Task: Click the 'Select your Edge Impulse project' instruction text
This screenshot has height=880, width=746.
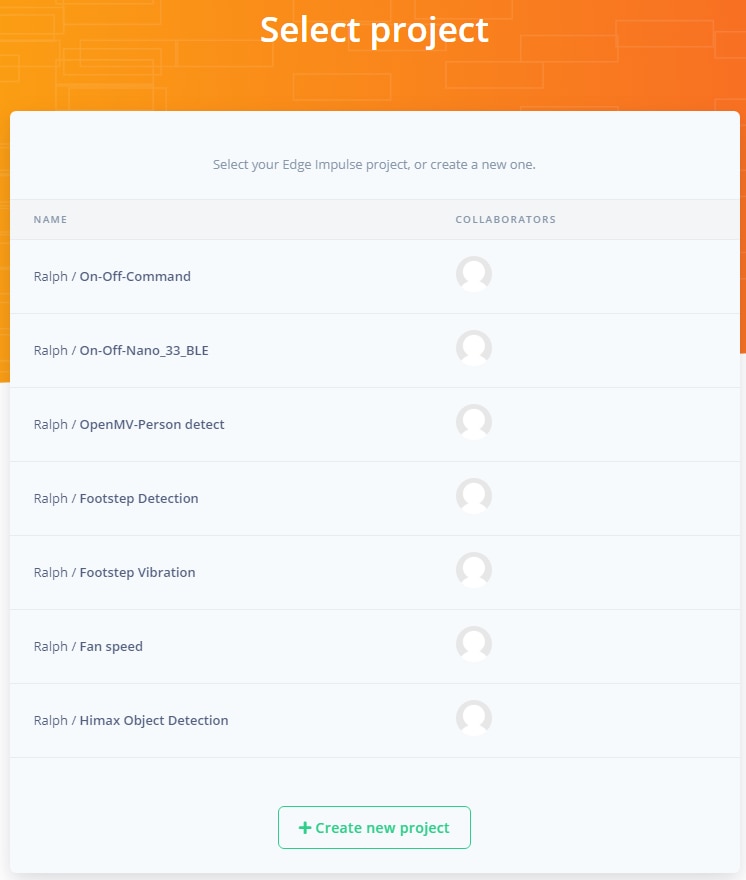Action: tap(374, 165)
